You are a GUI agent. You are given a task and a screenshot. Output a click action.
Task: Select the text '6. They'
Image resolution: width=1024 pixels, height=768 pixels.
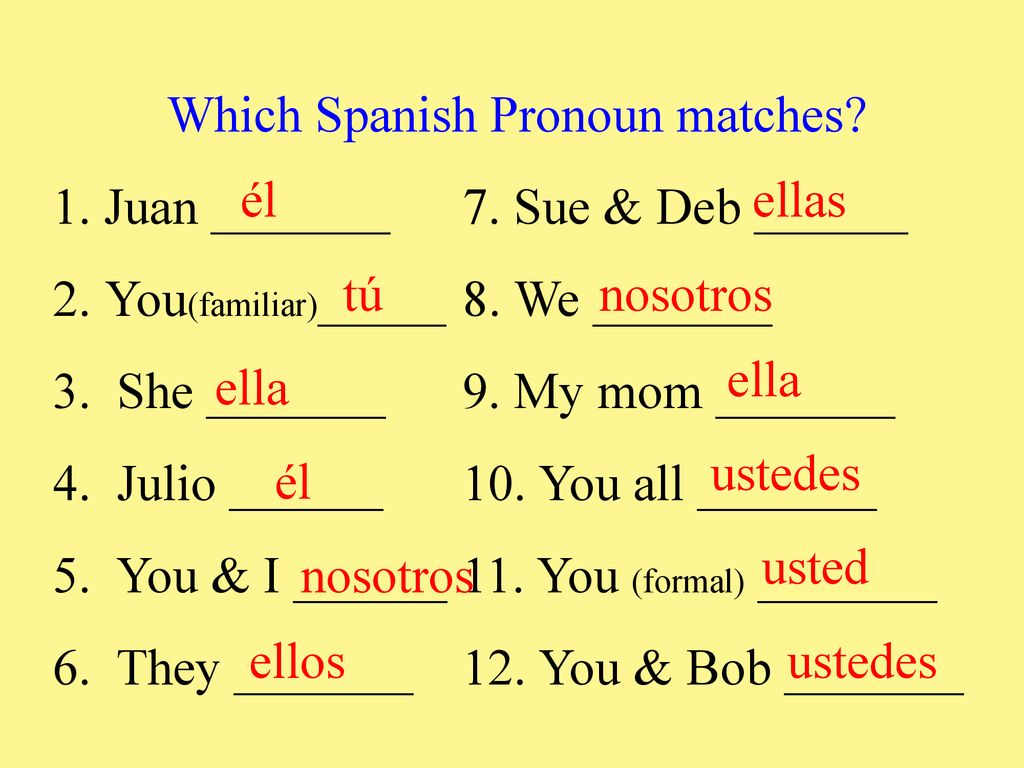tap(136, 669)
